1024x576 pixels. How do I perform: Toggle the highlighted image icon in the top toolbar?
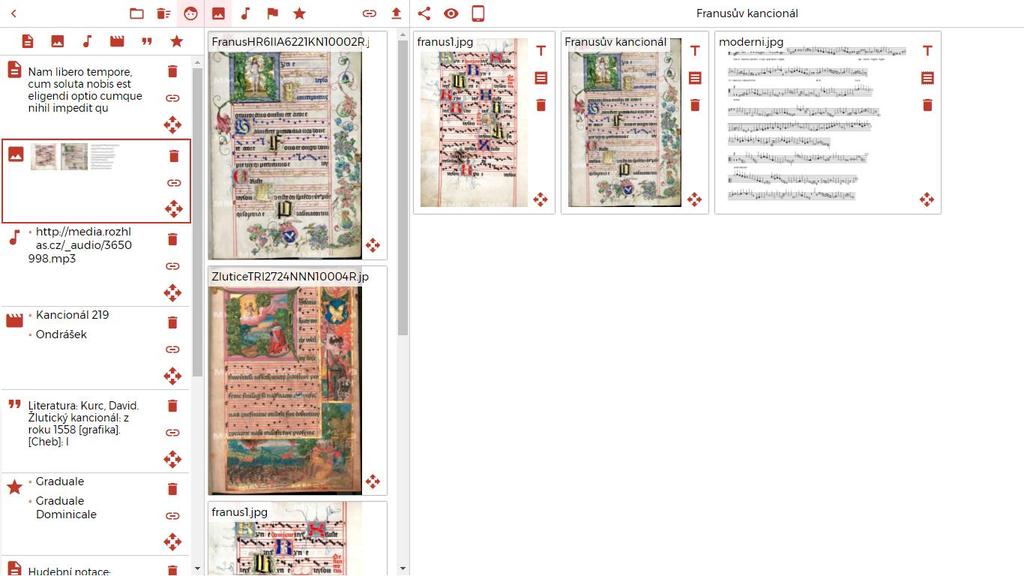coord(218,13)
